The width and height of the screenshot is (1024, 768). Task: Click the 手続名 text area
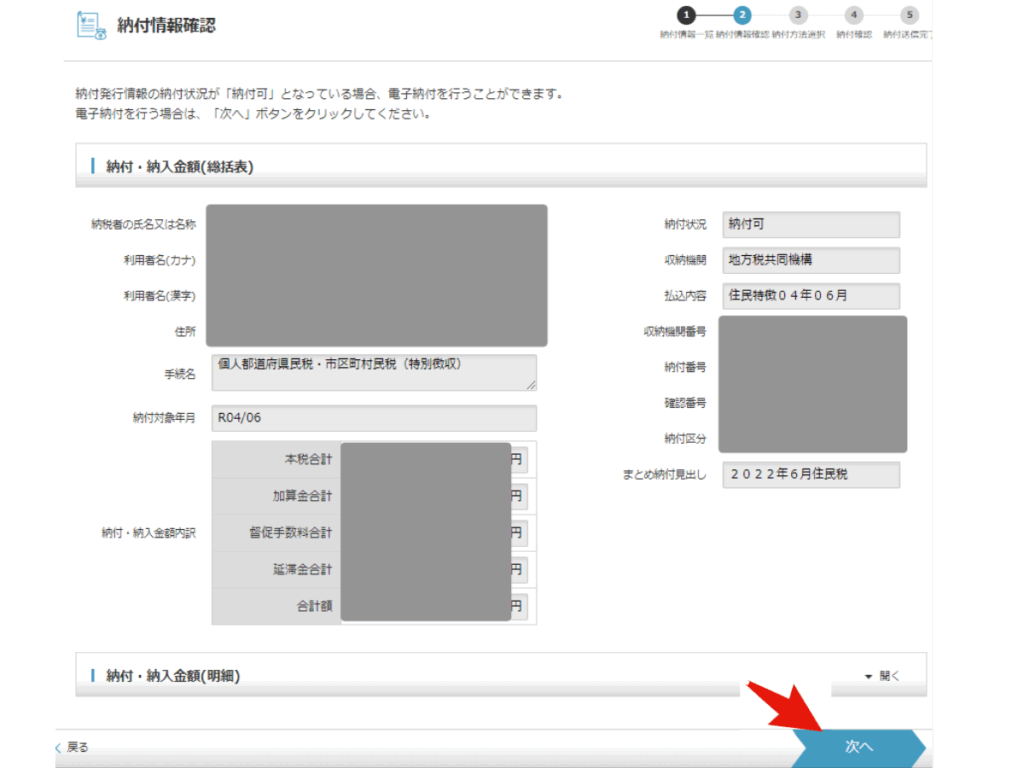(x=373, y=372)
